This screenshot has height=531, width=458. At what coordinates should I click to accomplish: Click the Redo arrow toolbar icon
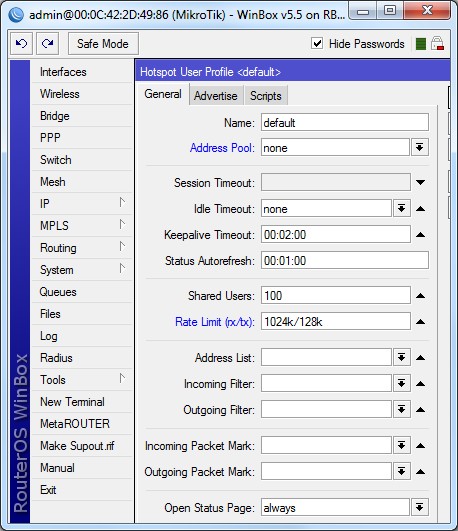point(47,43)
